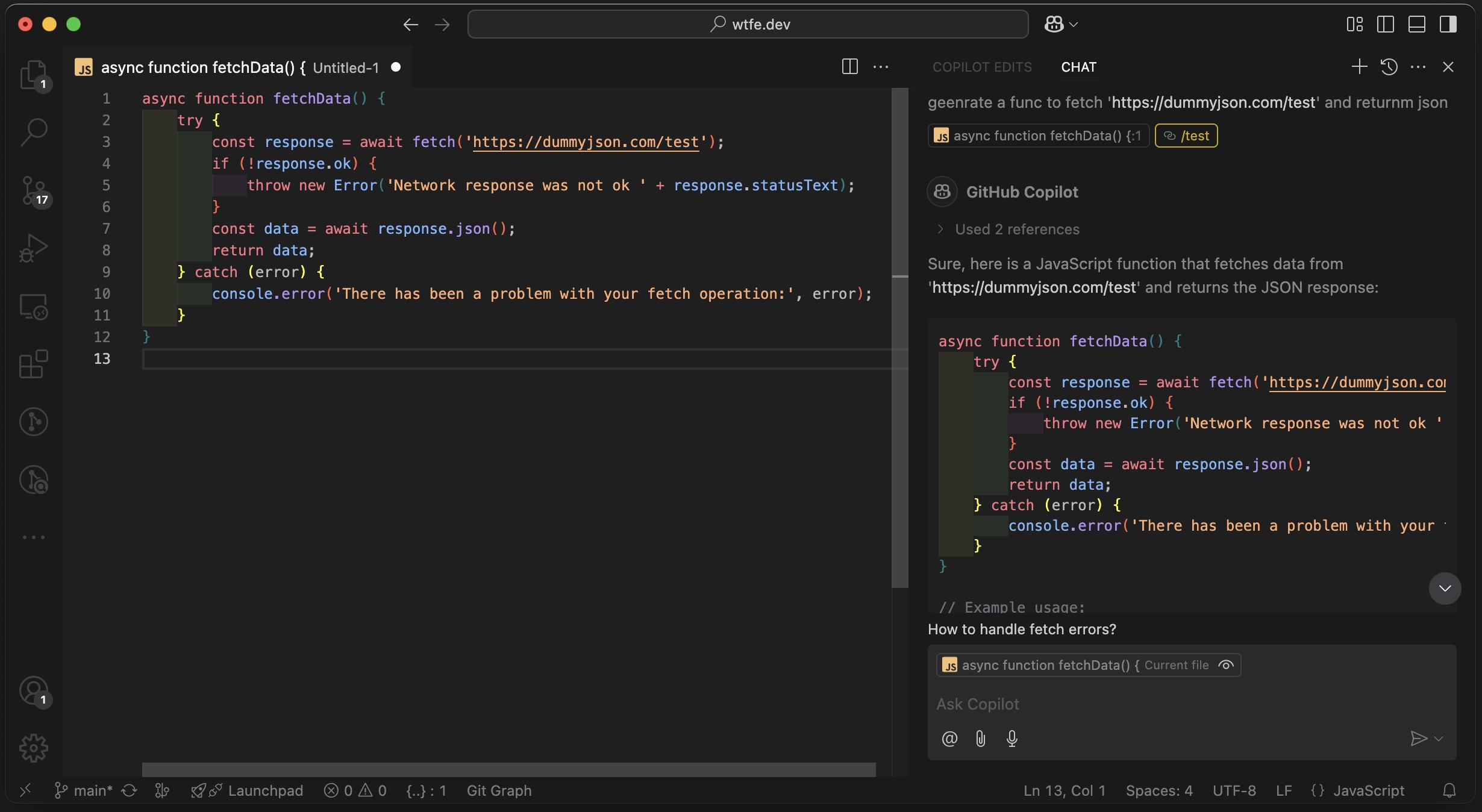Switch to the COPILOT EDITS tab

tap(982, 67)
